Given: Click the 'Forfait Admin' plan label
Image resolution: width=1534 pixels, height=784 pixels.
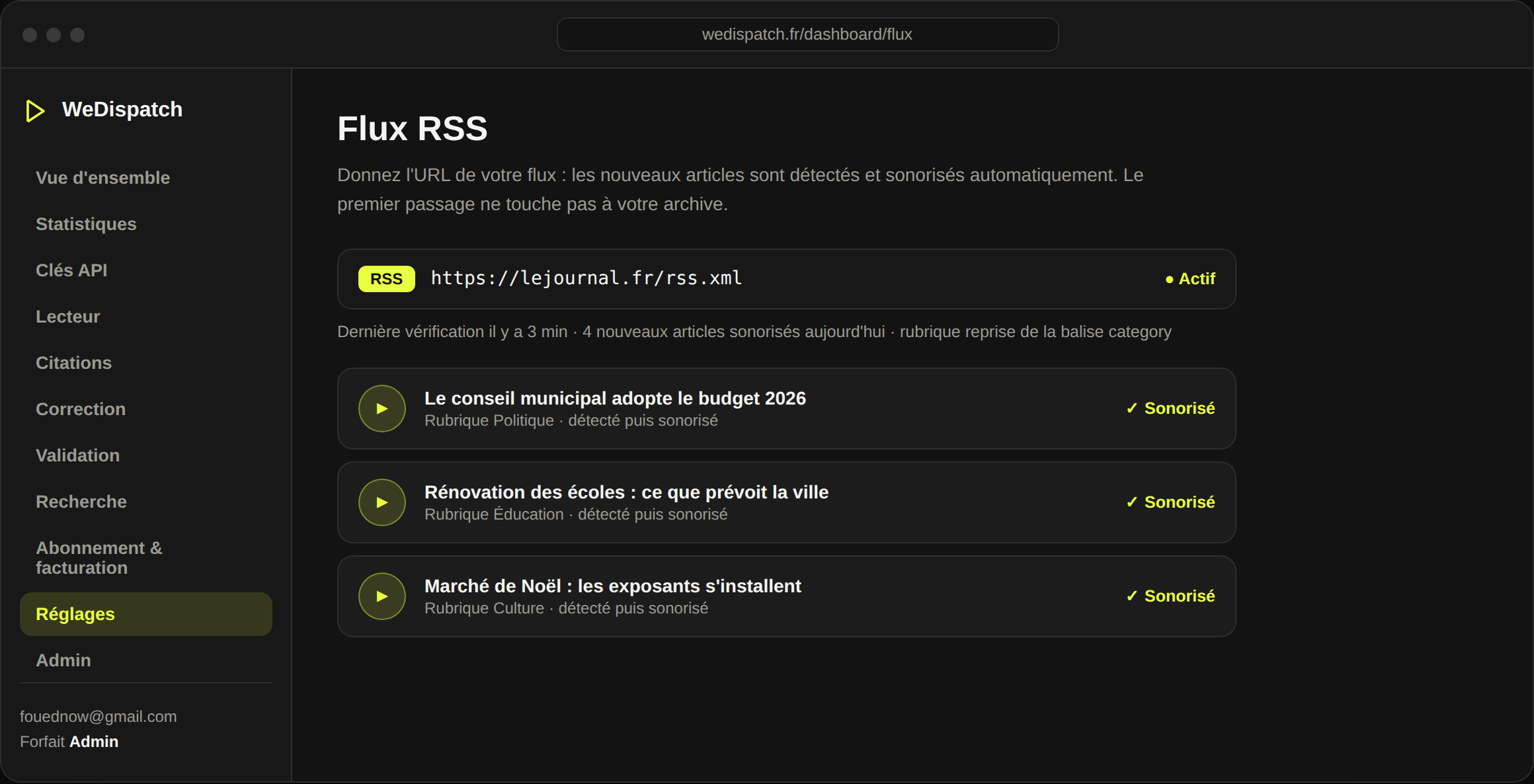Looking at the screenshot, I should pyautogui.click(x=69, y=742).
